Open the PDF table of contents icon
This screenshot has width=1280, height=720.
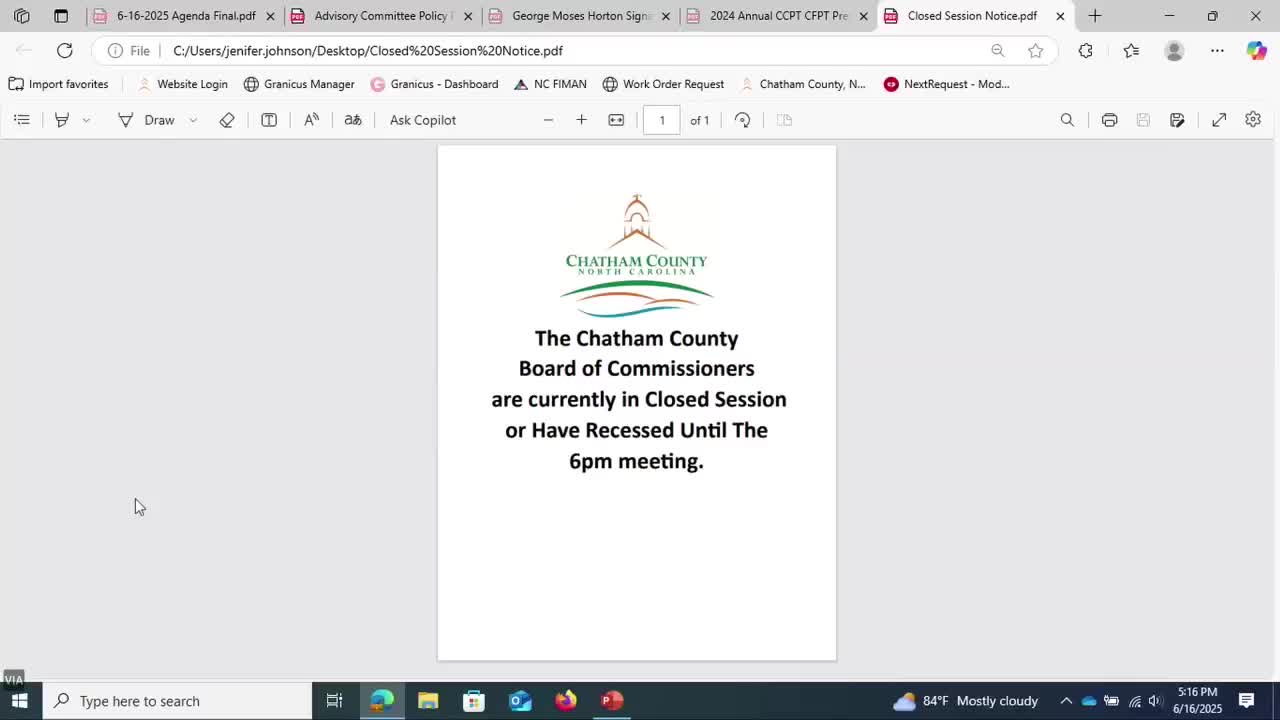point(22,120)
